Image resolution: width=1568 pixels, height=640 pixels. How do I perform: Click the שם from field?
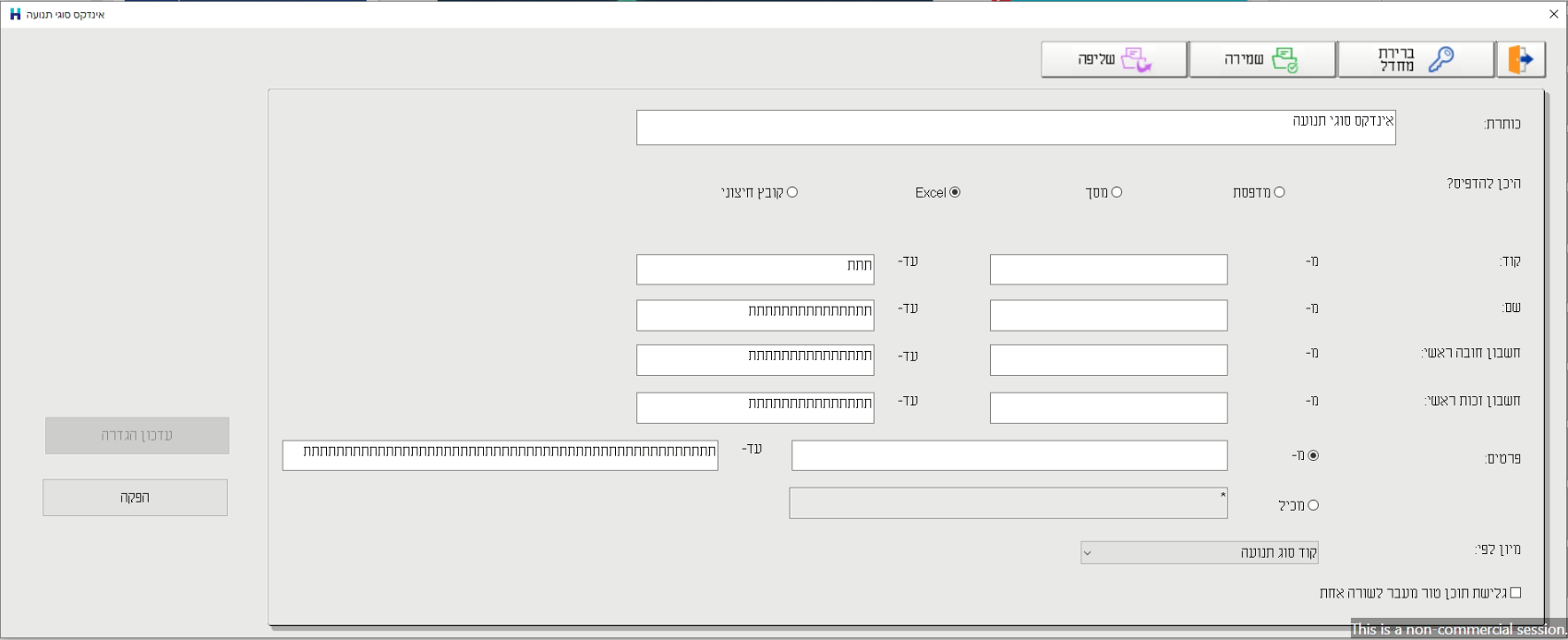point(1108,315)
